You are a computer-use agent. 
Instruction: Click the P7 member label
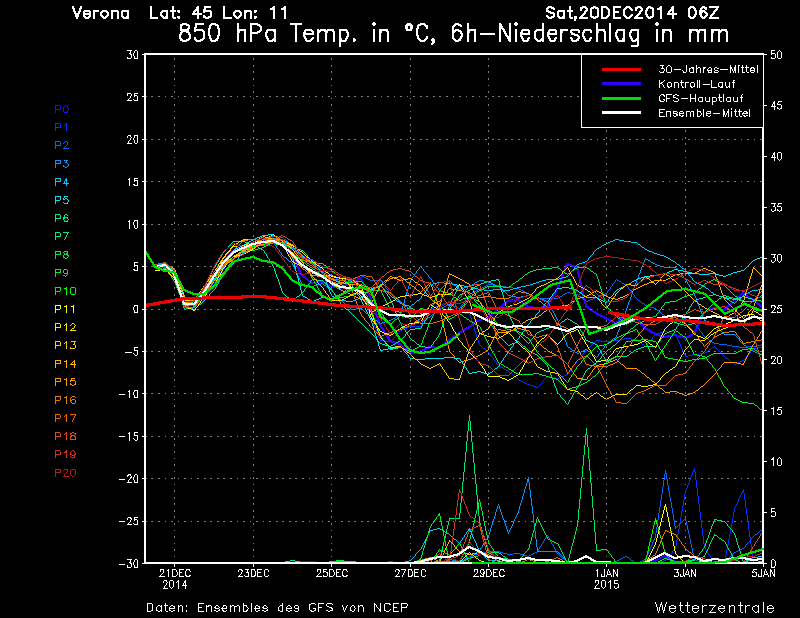pos(62,236)
